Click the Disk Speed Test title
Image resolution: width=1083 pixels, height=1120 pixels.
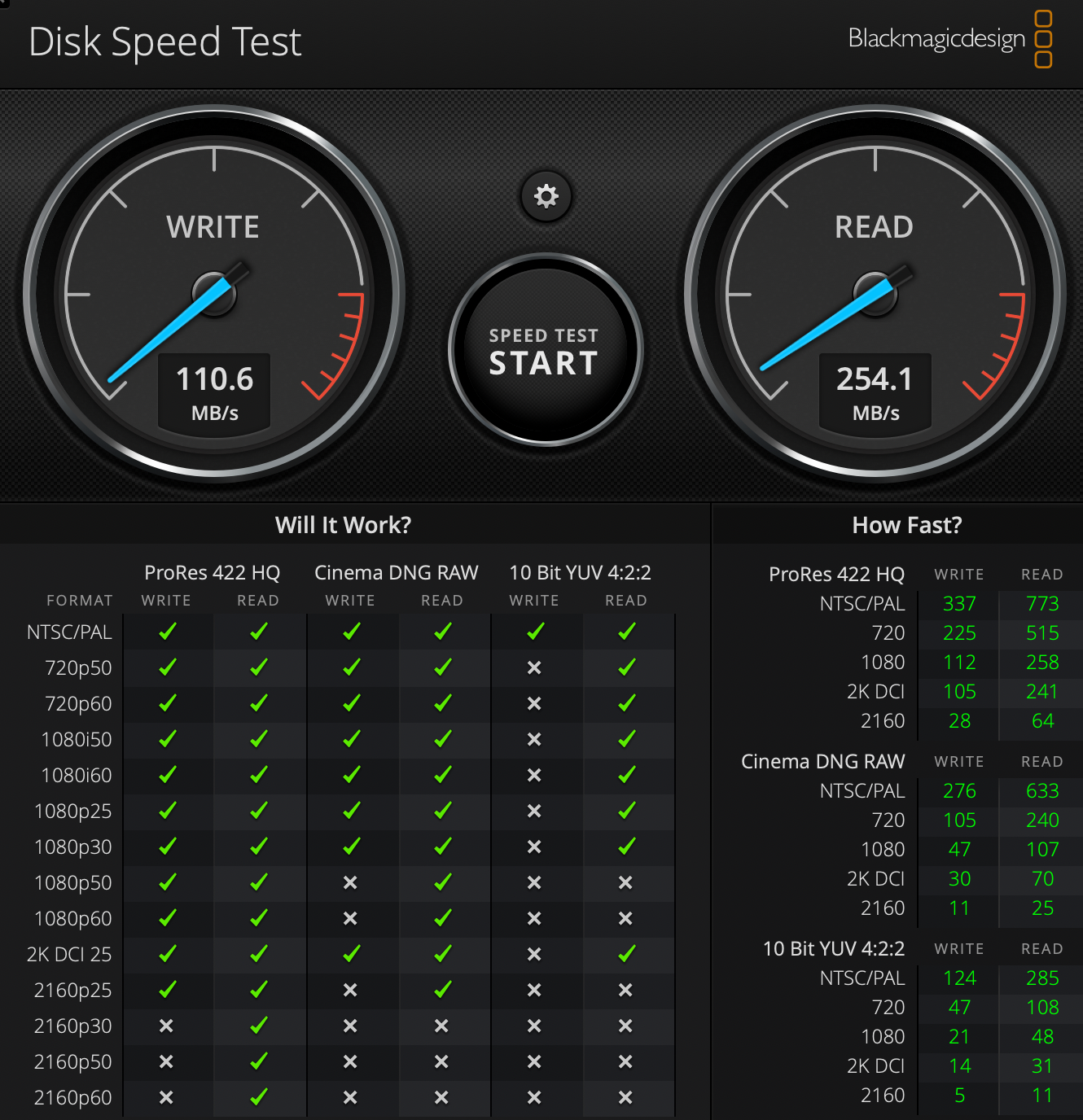click(165, 42)
